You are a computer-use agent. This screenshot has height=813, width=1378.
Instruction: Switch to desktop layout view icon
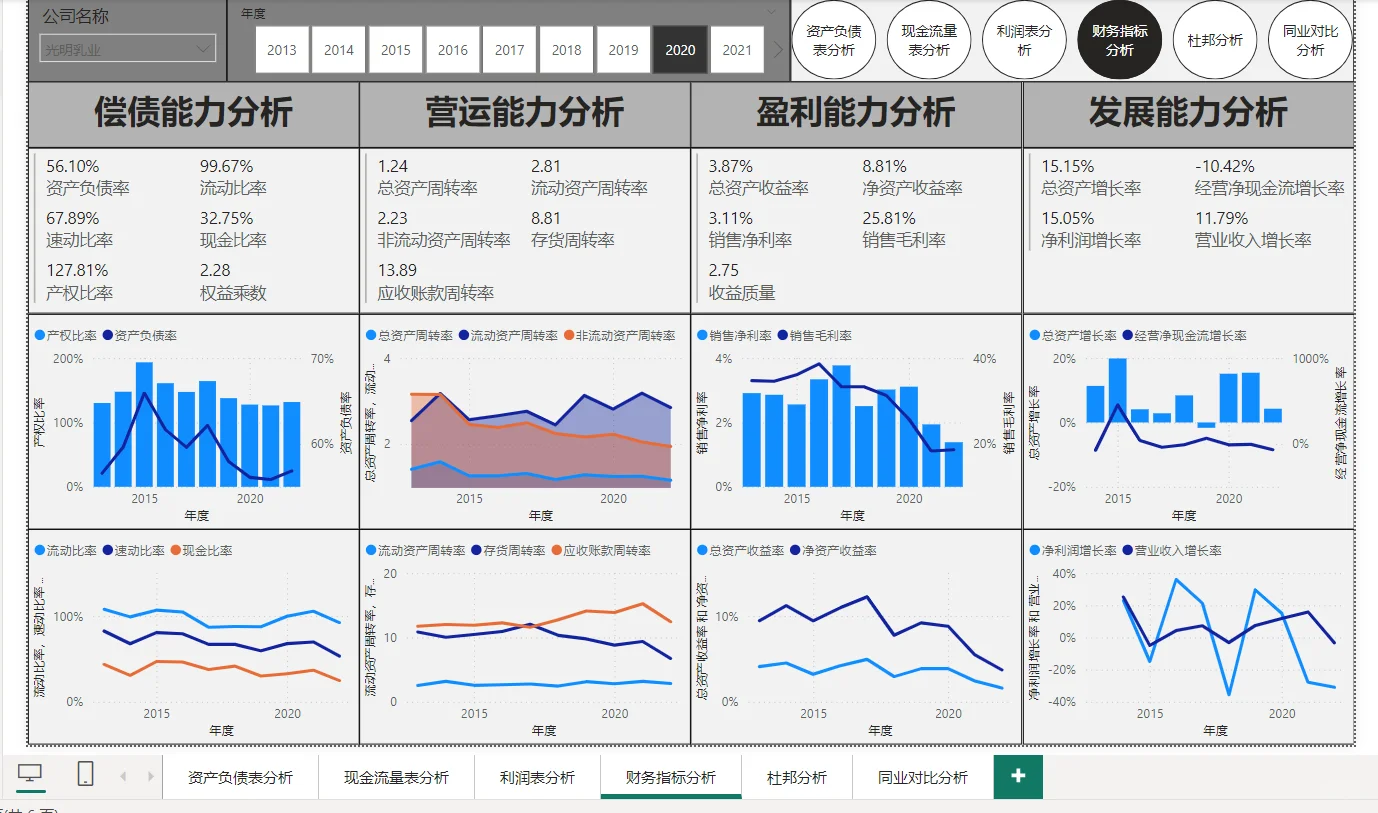tap(31, 773)
